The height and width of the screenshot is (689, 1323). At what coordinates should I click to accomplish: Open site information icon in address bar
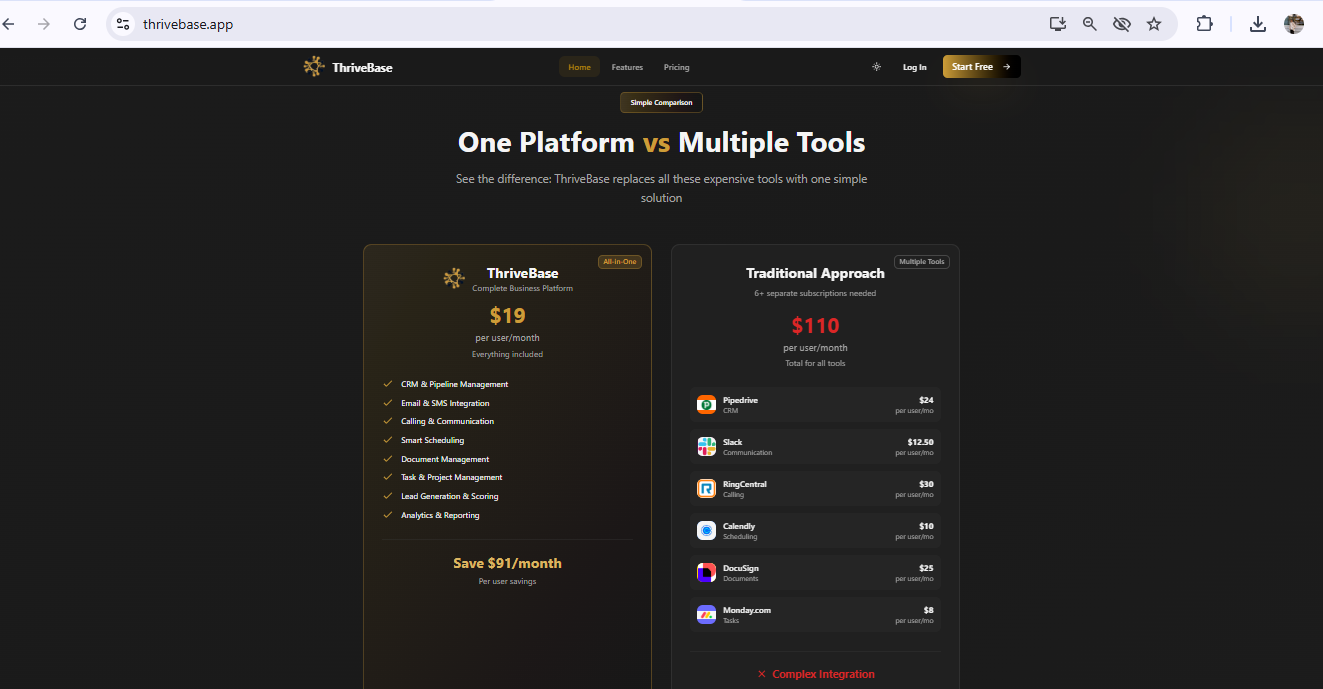tap(123, 24)
